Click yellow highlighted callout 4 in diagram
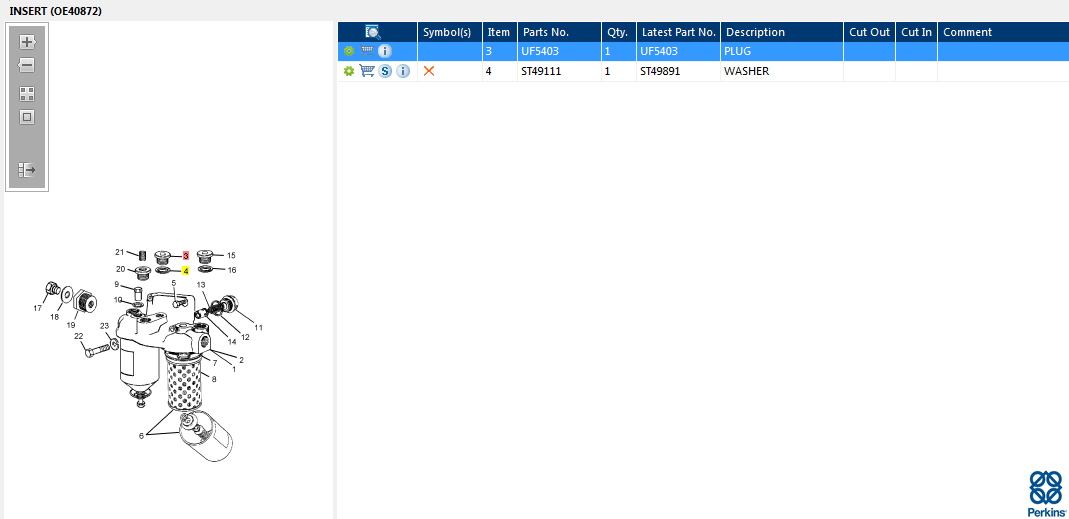 (185, 271)
